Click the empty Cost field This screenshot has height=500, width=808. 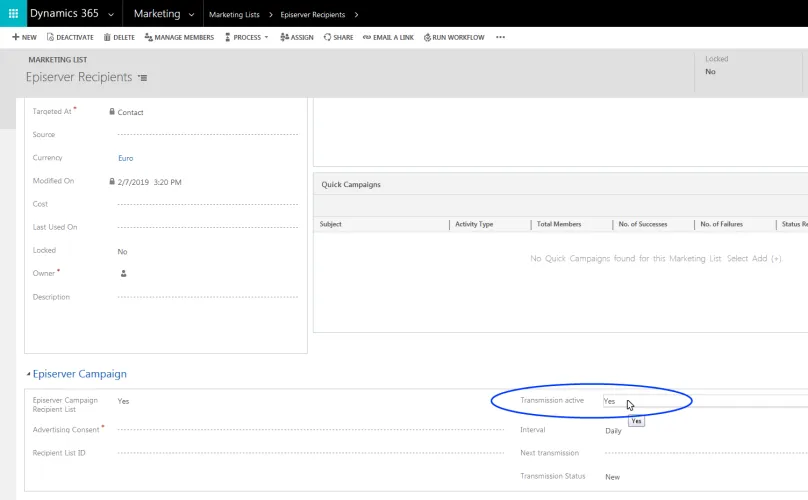[x=208, y=204]
